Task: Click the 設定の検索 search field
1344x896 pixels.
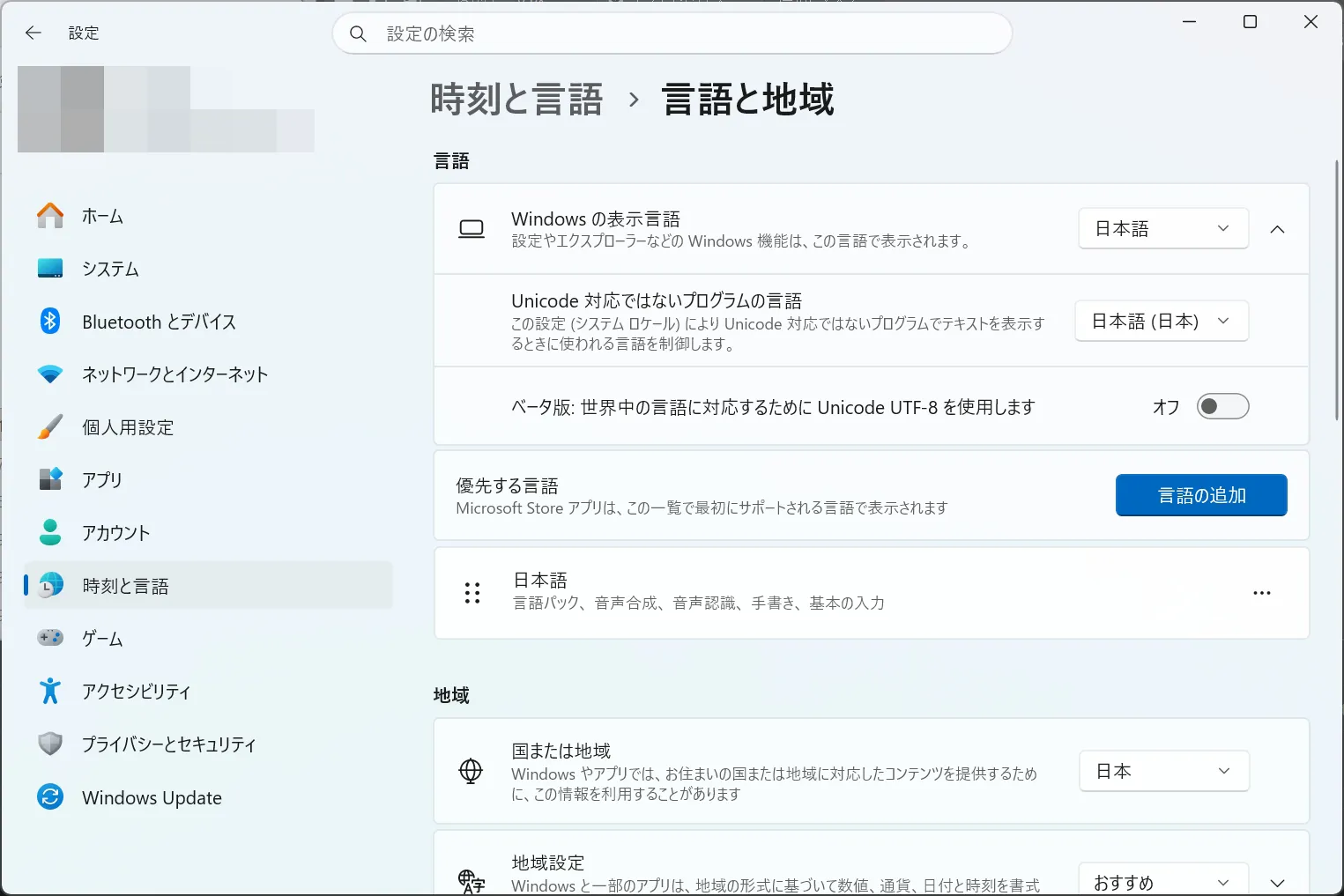Action: click(672, 33)
